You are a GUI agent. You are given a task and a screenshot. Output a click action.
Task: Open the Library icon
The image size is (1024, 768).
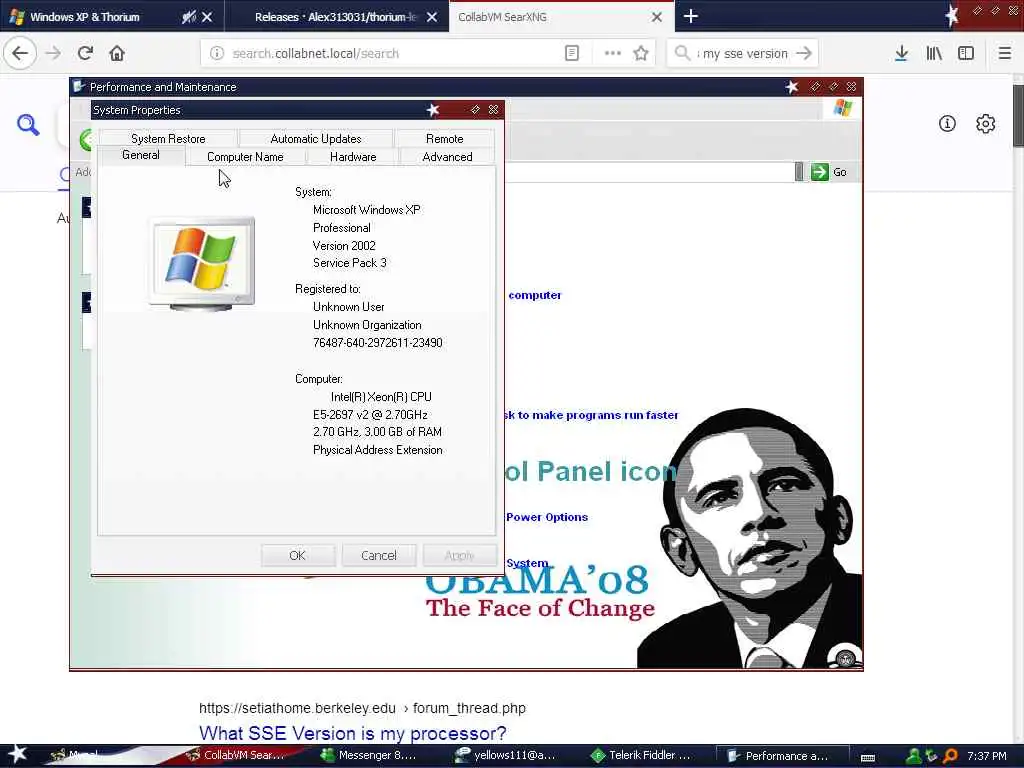pyautogui.click(x=934, y=53)
